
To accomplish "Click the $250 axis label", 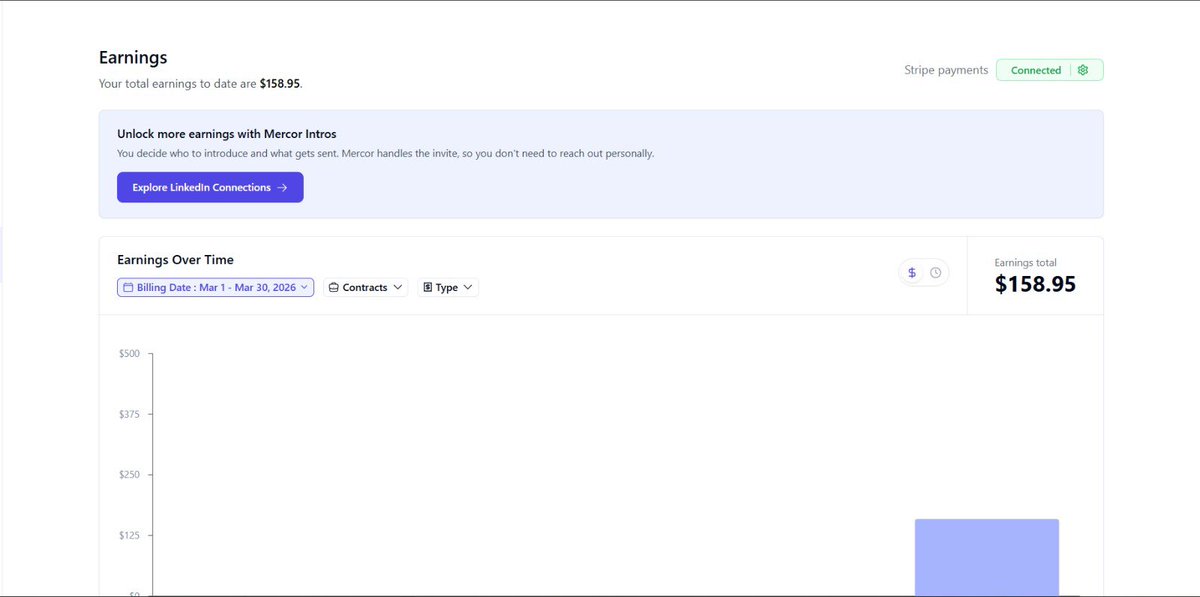I will pos(130,475).
